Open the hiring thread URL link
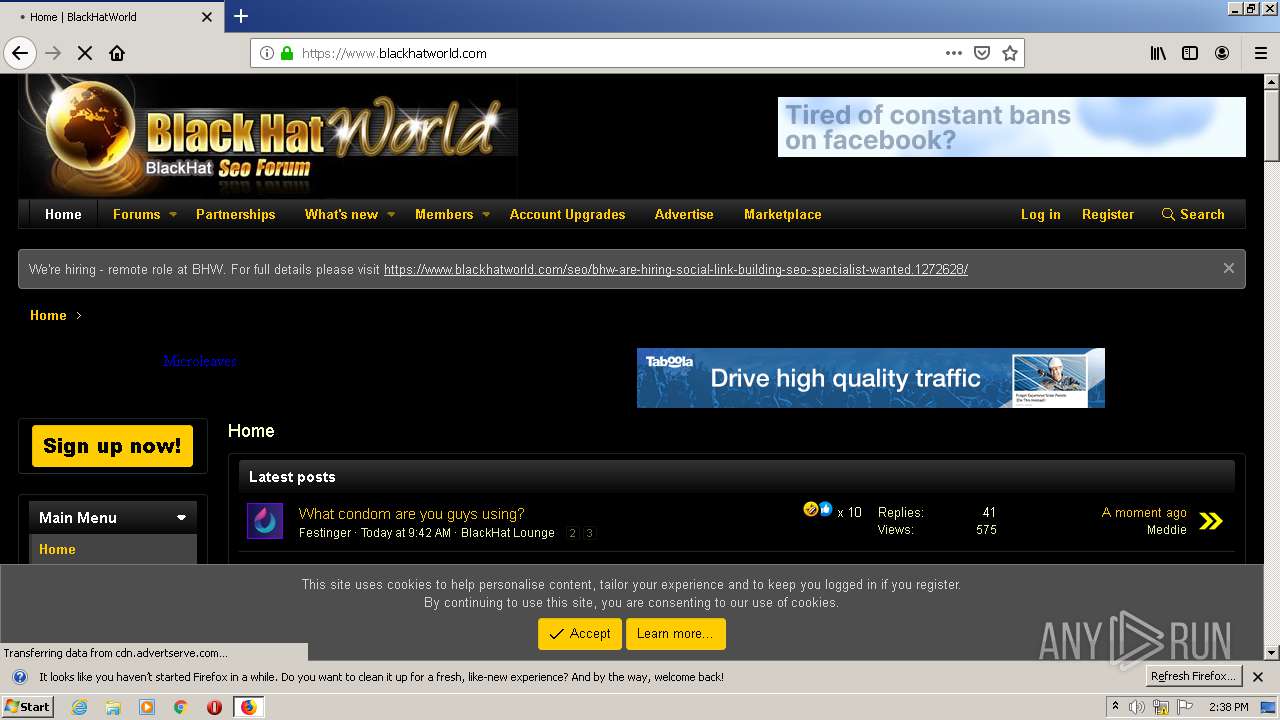1280x720 pixels. click(676, 269)
